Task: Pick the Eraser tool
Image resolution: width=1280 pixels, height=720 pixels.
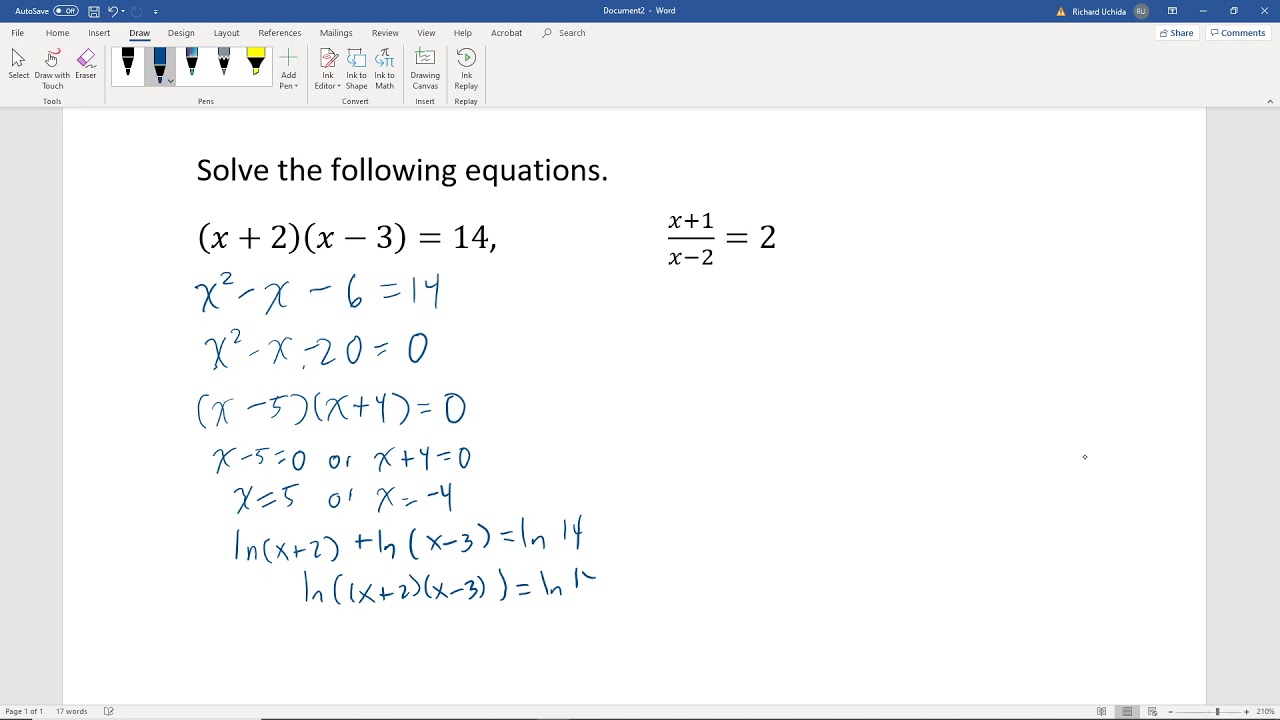Action: click(x=86, y=65)
